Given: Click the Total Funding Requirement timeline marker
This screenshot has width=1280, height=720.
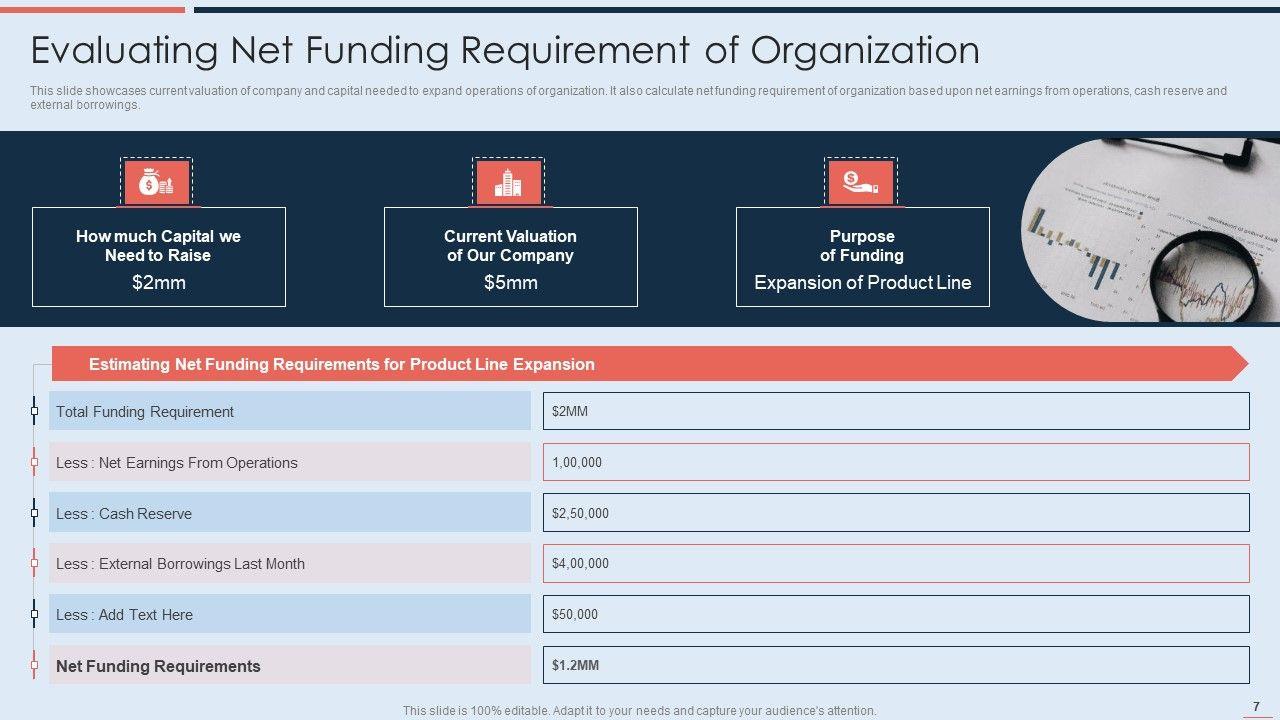Looking at the screenshot, I should point(34,411).
